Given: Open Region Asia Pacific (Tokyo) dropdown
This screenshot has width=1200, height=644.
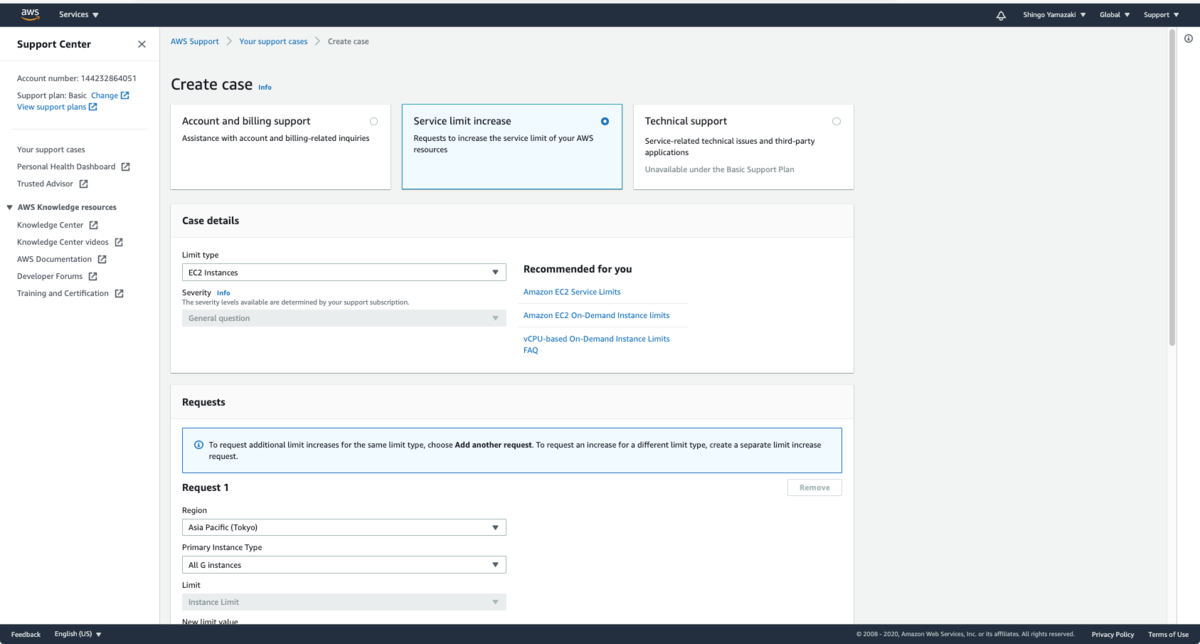Looking at the screenshot, I should 344,527.
